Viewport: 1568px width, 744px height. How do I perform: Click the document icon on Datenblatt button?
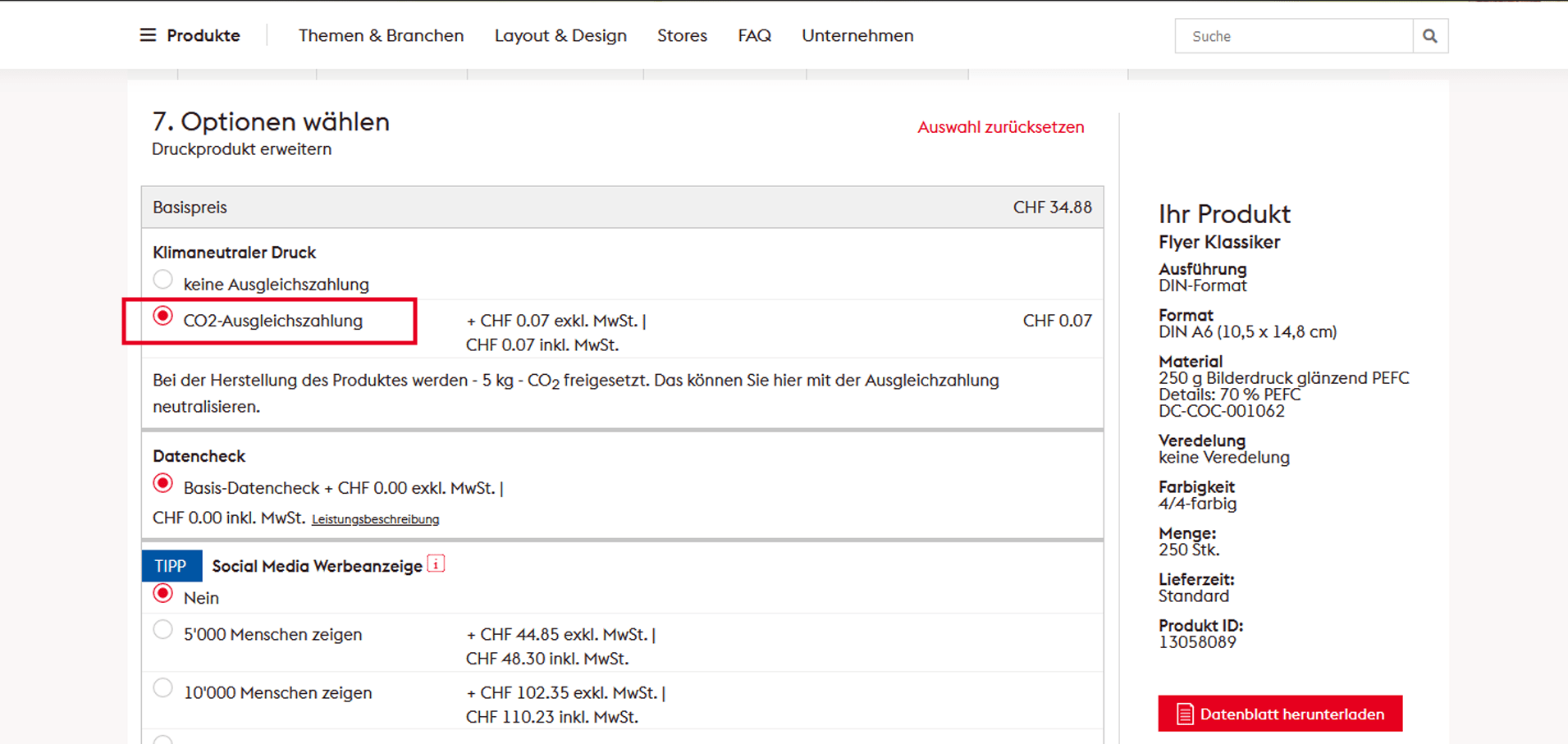click(1184, 714)
